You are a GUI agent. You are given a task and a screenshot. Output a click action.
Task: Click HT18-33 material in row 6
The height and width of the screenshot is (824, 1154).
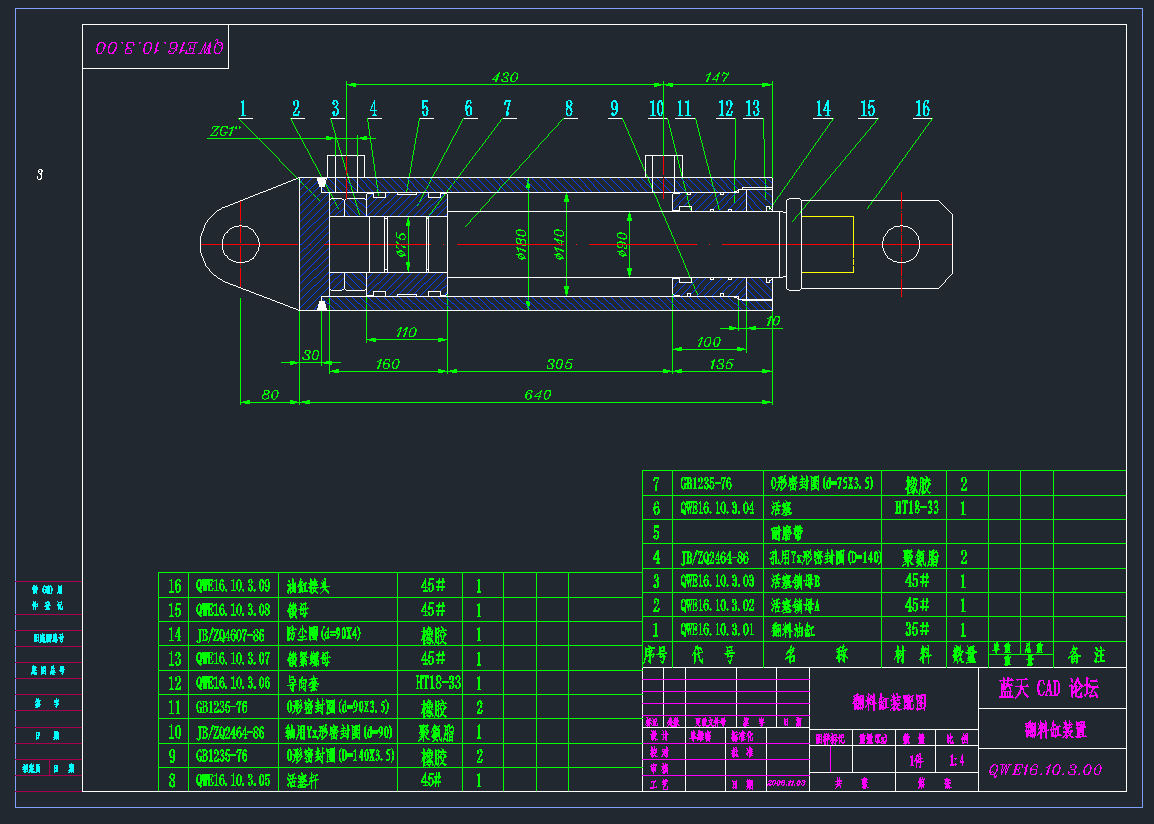916,508
